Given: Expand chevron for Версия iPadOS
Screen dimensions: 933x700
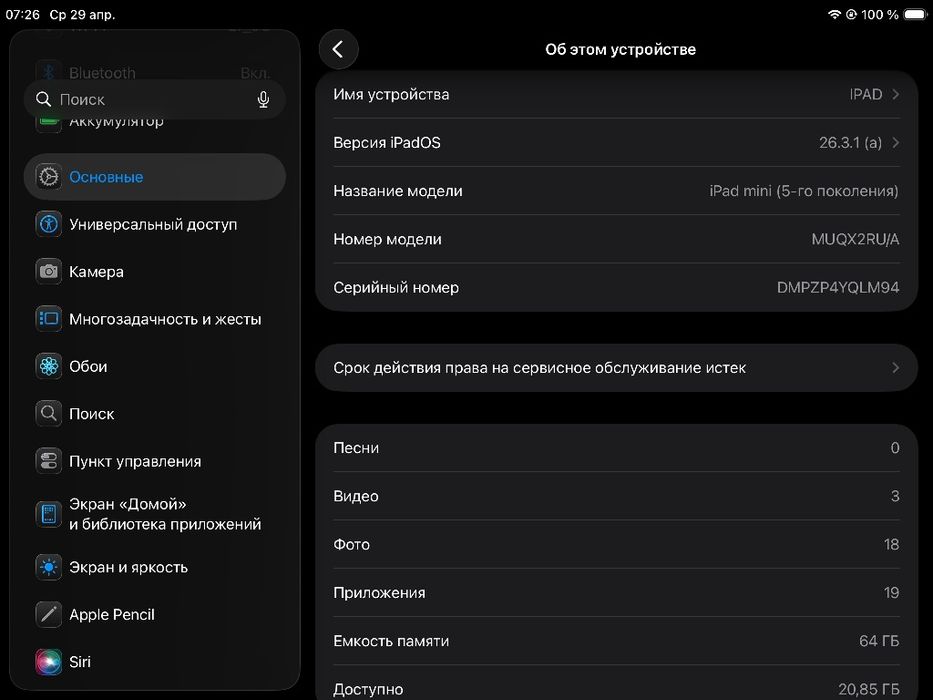Looking at the screenshot, I should click(896, 142).
